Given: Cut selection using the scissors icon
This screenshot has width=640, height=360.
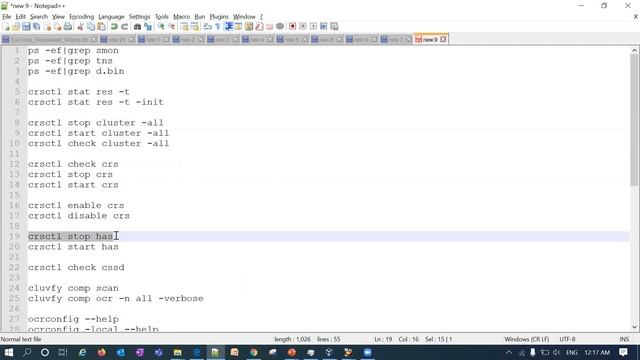Looking at the screenshot, I should click(80, 27).
